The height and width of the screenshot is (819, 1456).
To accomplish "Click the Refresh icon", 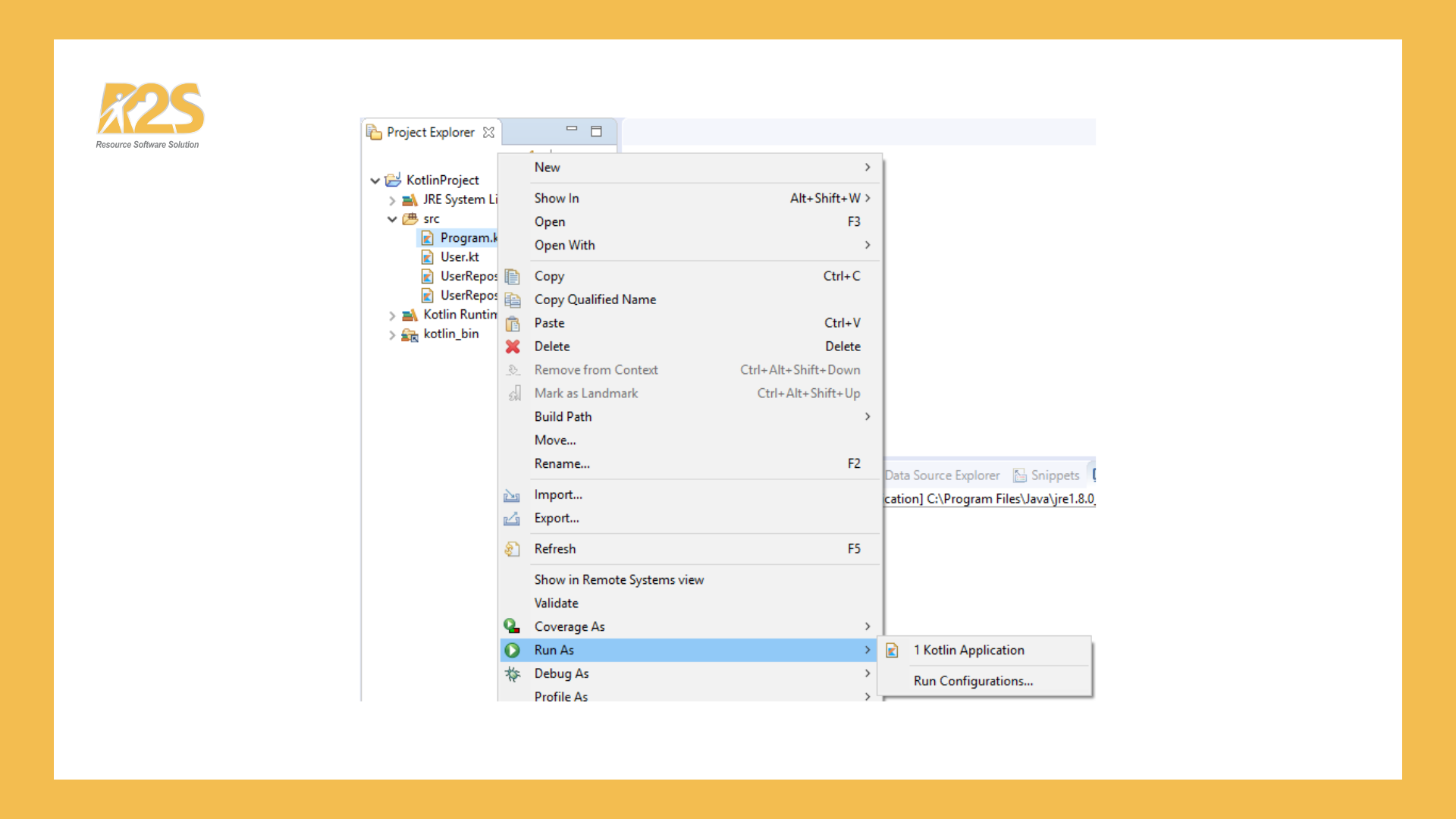I will pos(513,549).
